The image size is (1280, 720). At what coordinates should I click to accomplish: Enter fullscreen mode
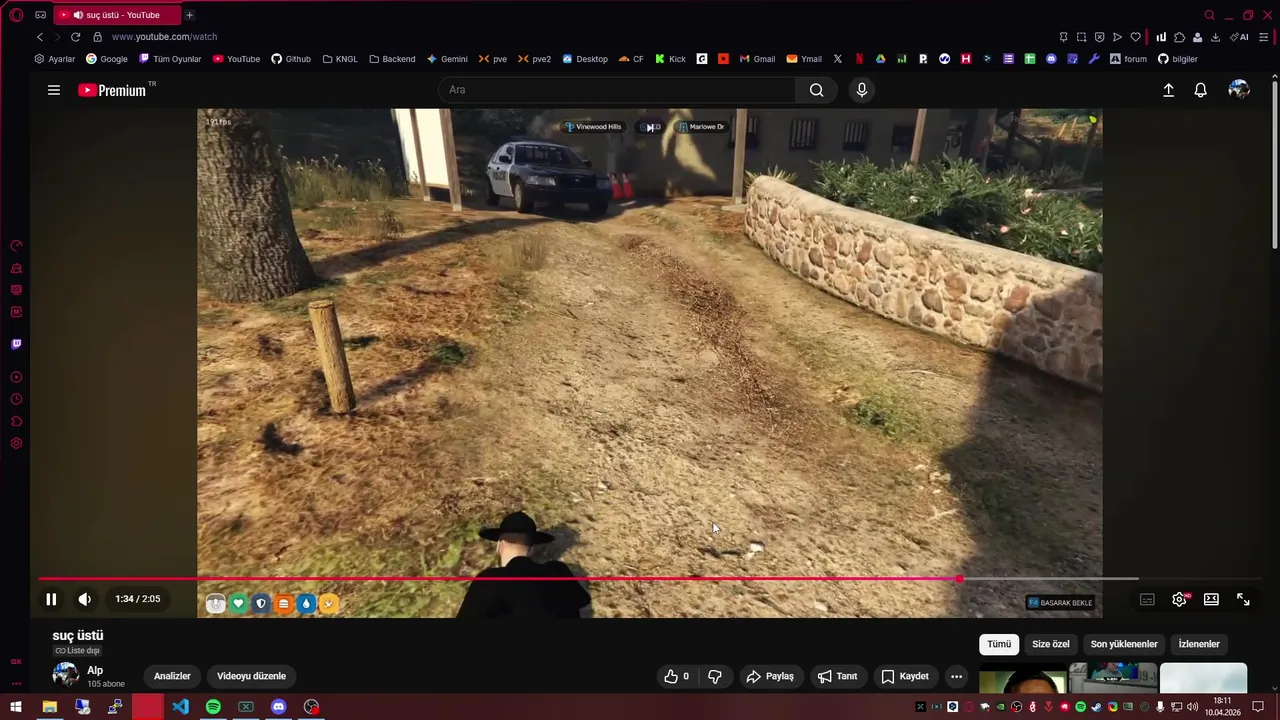(x=1243, y=599)
